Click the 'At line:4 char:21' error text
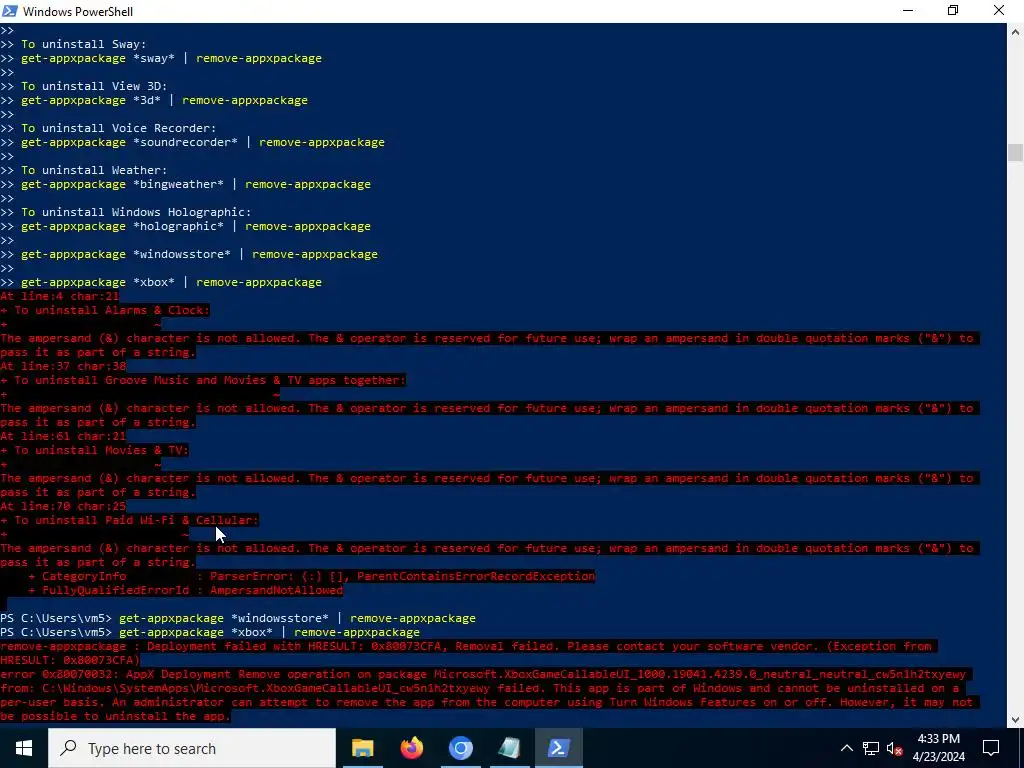The width and height of the screenshot is (1024, 768). (x=59, y=296)
